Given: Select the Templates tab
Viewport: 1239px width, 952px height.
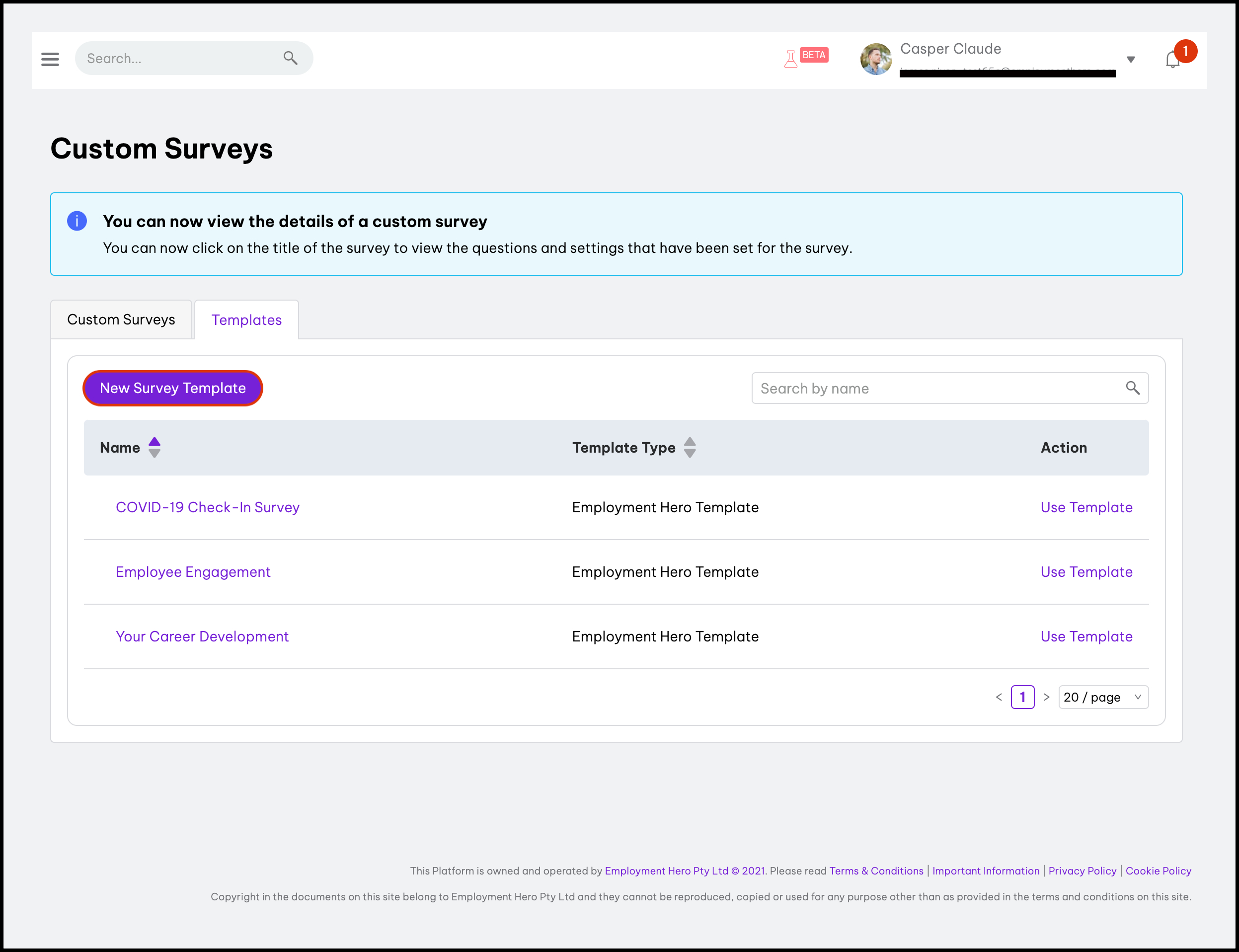Looking at the screenshot, I should (246, 320).
